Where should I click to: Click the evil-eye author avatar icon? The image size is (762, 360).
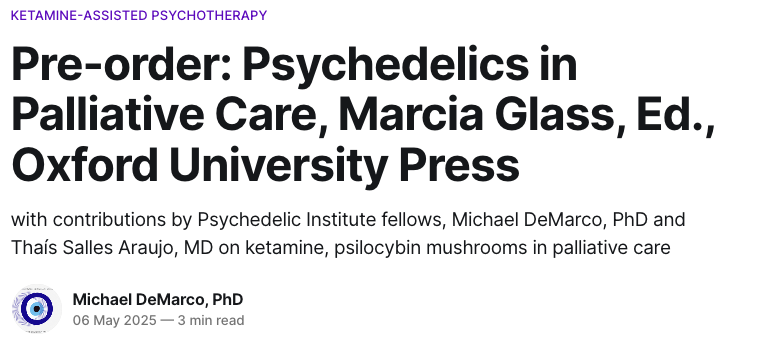click(x=36, y=309)
